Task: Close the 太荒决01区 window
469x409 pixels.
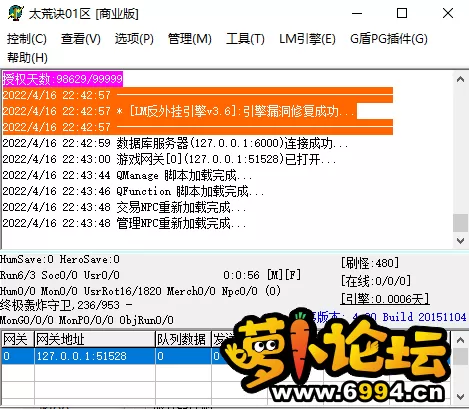Action: (x=448, y=13)
